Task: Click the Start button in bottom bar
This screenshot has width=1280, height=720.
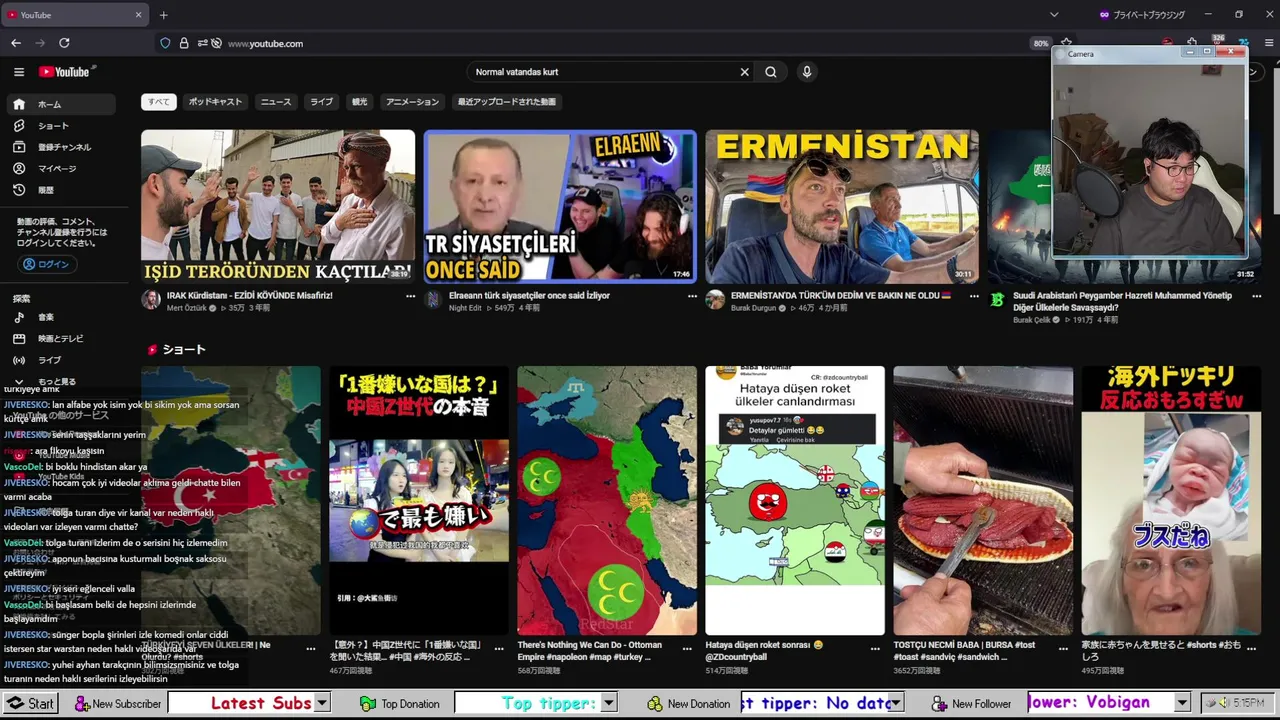Action: (x=31, y=703)
